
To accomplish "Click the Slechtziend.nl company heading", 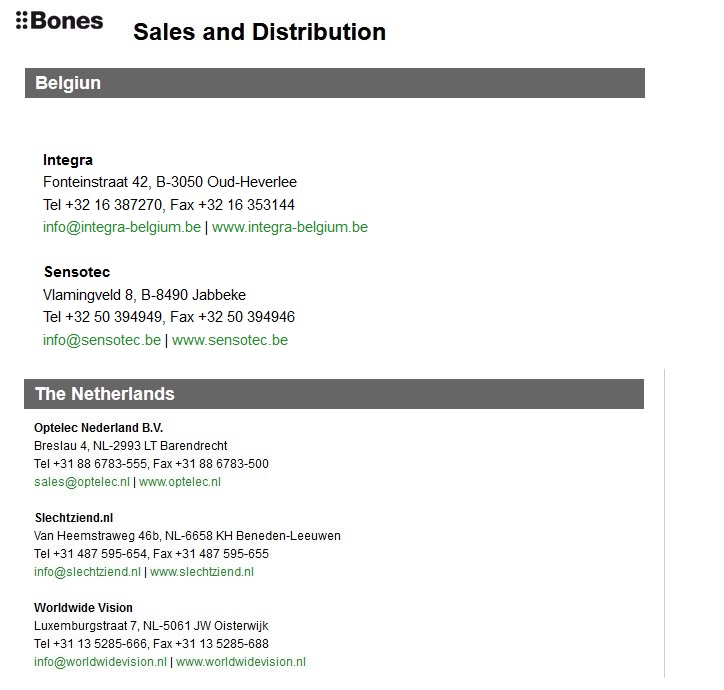I will pyautogui.click(x=74, y=518).
